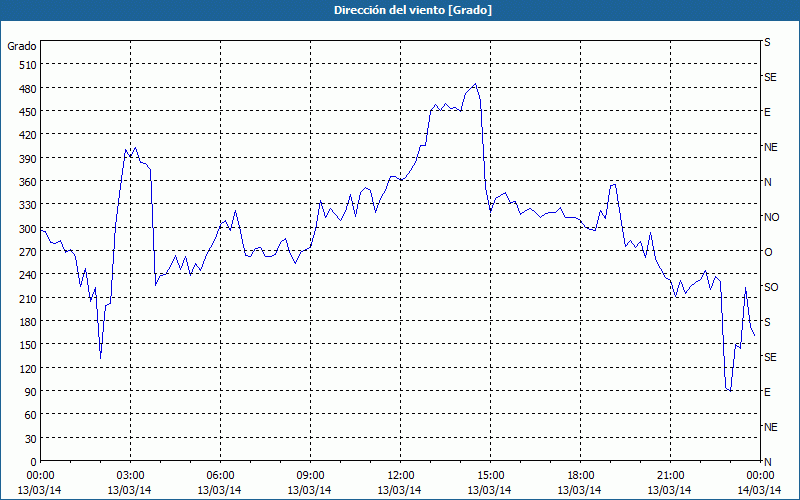Select the 240 degree axis label
800x500 pixels.
pos(28,276)
